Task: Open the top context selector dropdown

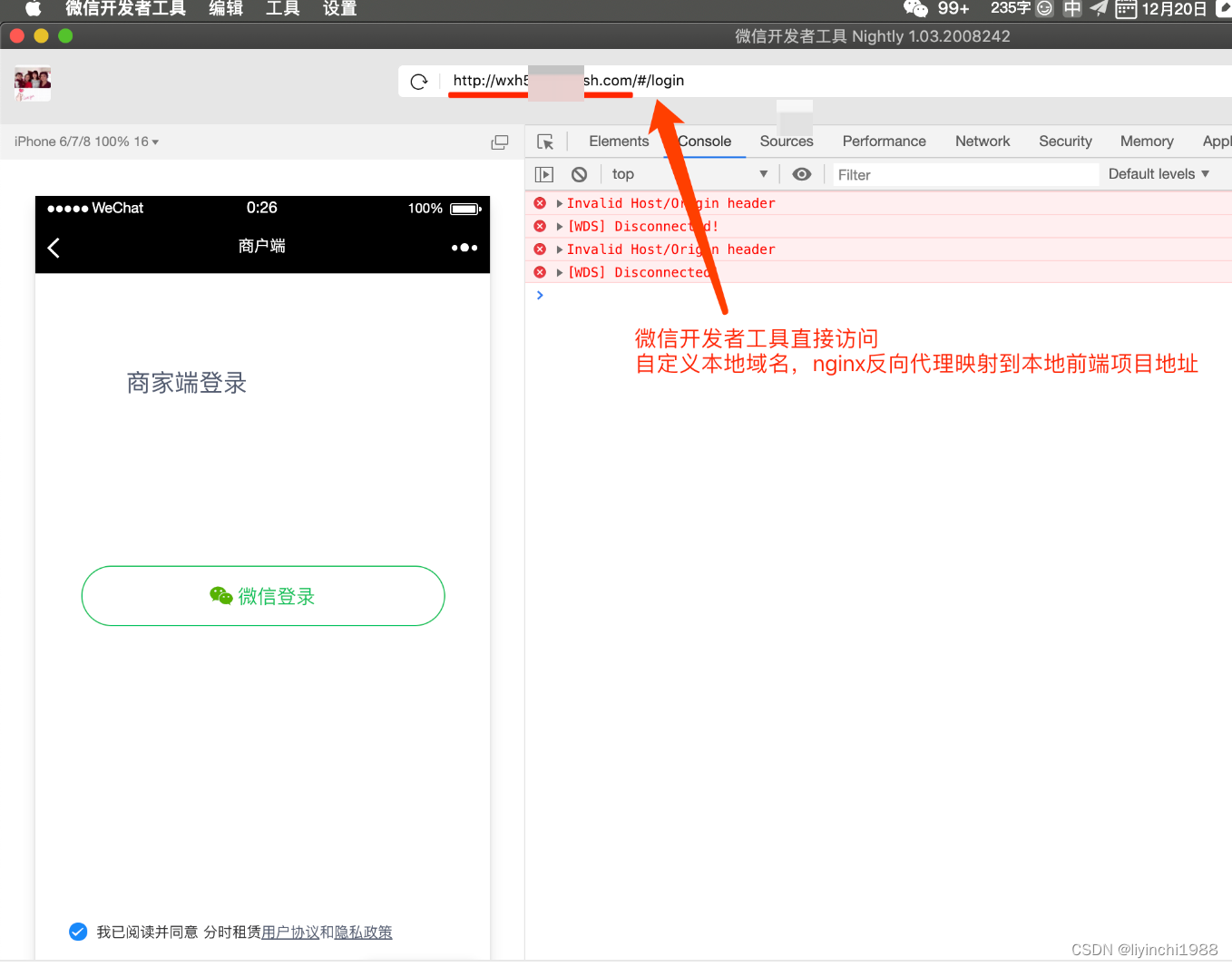Action: coord(689,174)
